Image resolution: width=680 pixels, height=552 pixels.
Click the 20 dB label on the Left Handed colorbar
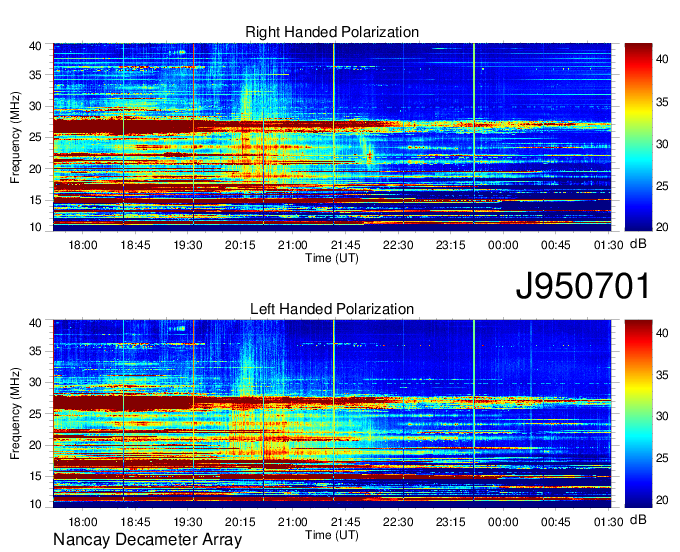(662, 500)
